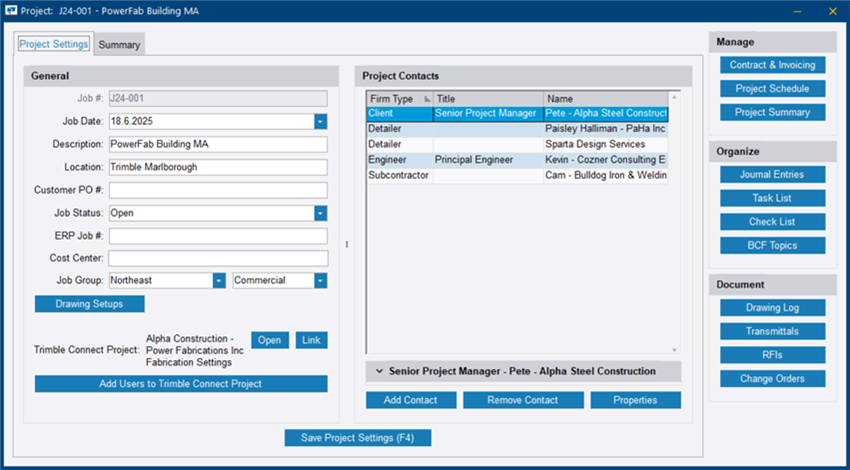
Task: Click the Link button for Trimble Connect
Action: tap(311, 340)
